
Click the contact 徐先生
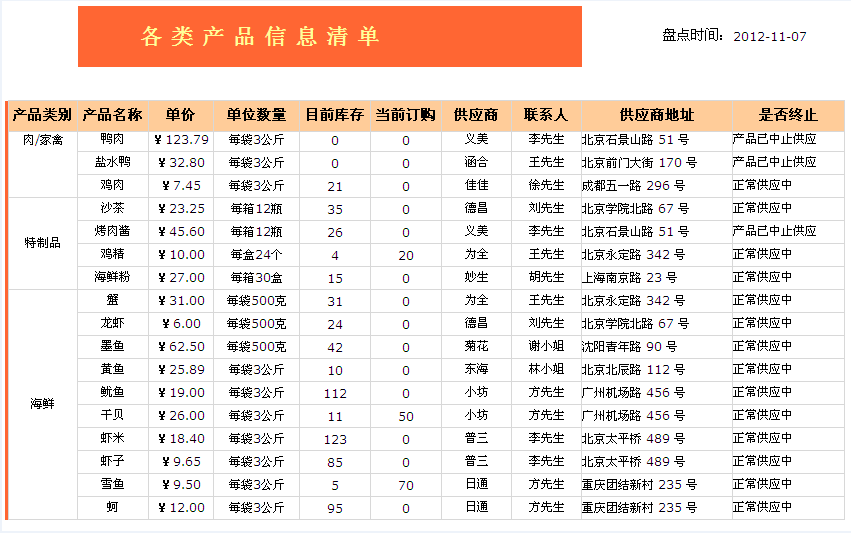(x=547, y=185)
